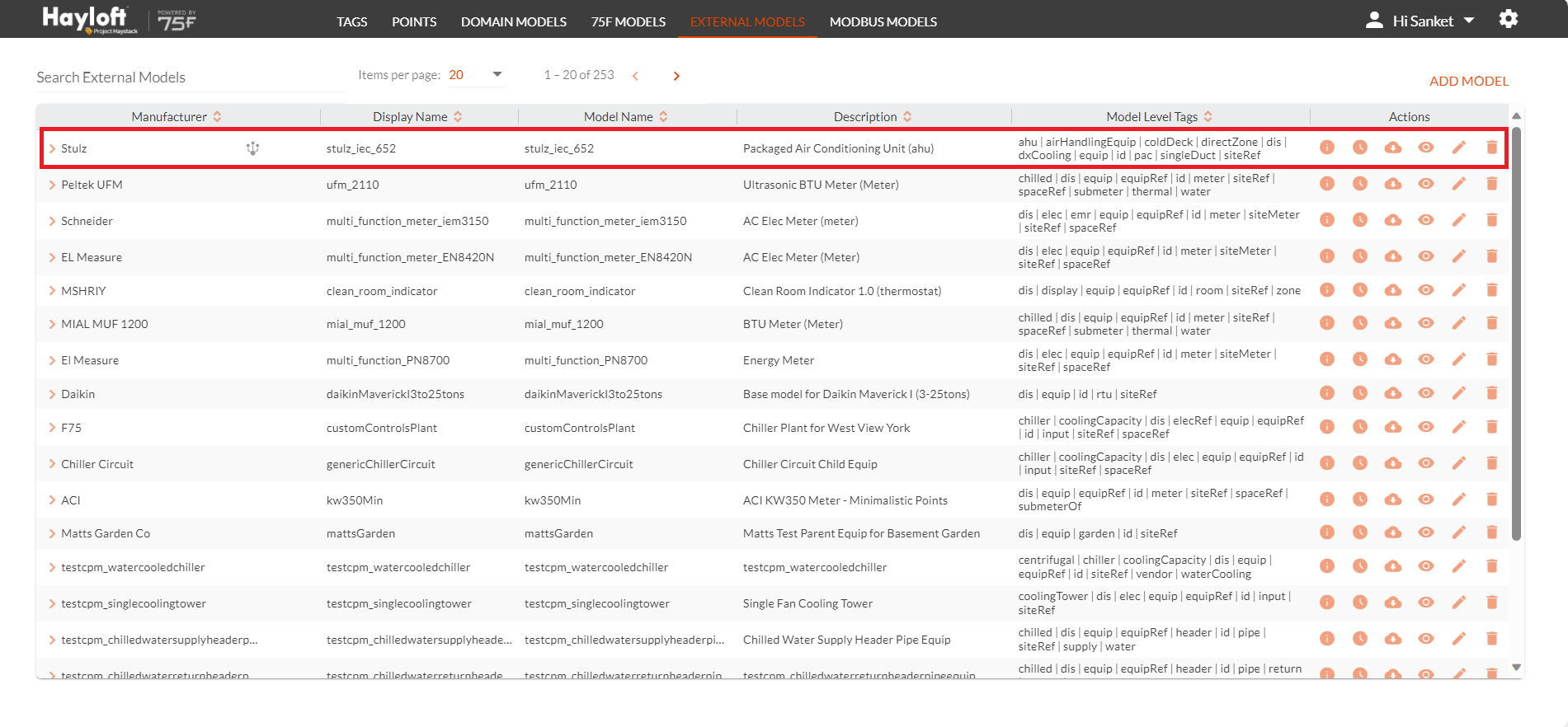Click the user profile icon
The image size is (1568, 727).
tap(1374, 20)
